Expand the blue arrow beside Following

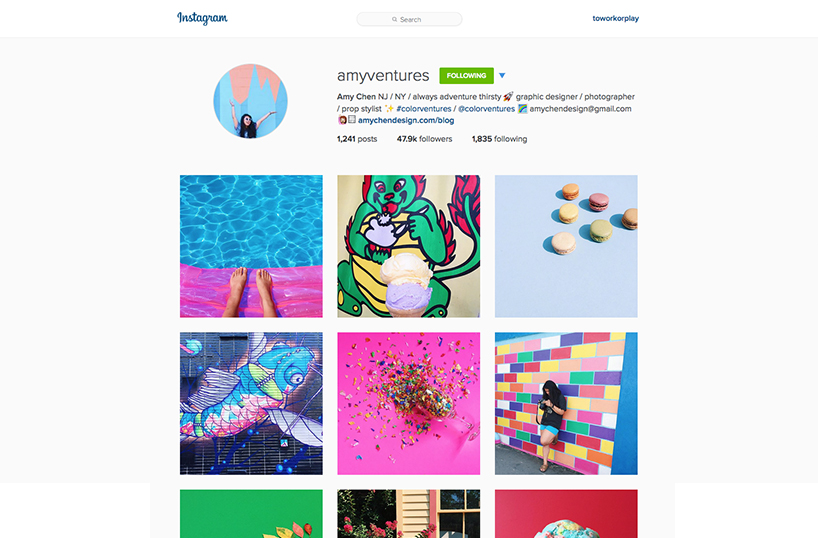pyautogui.click(x=502, y=76)
